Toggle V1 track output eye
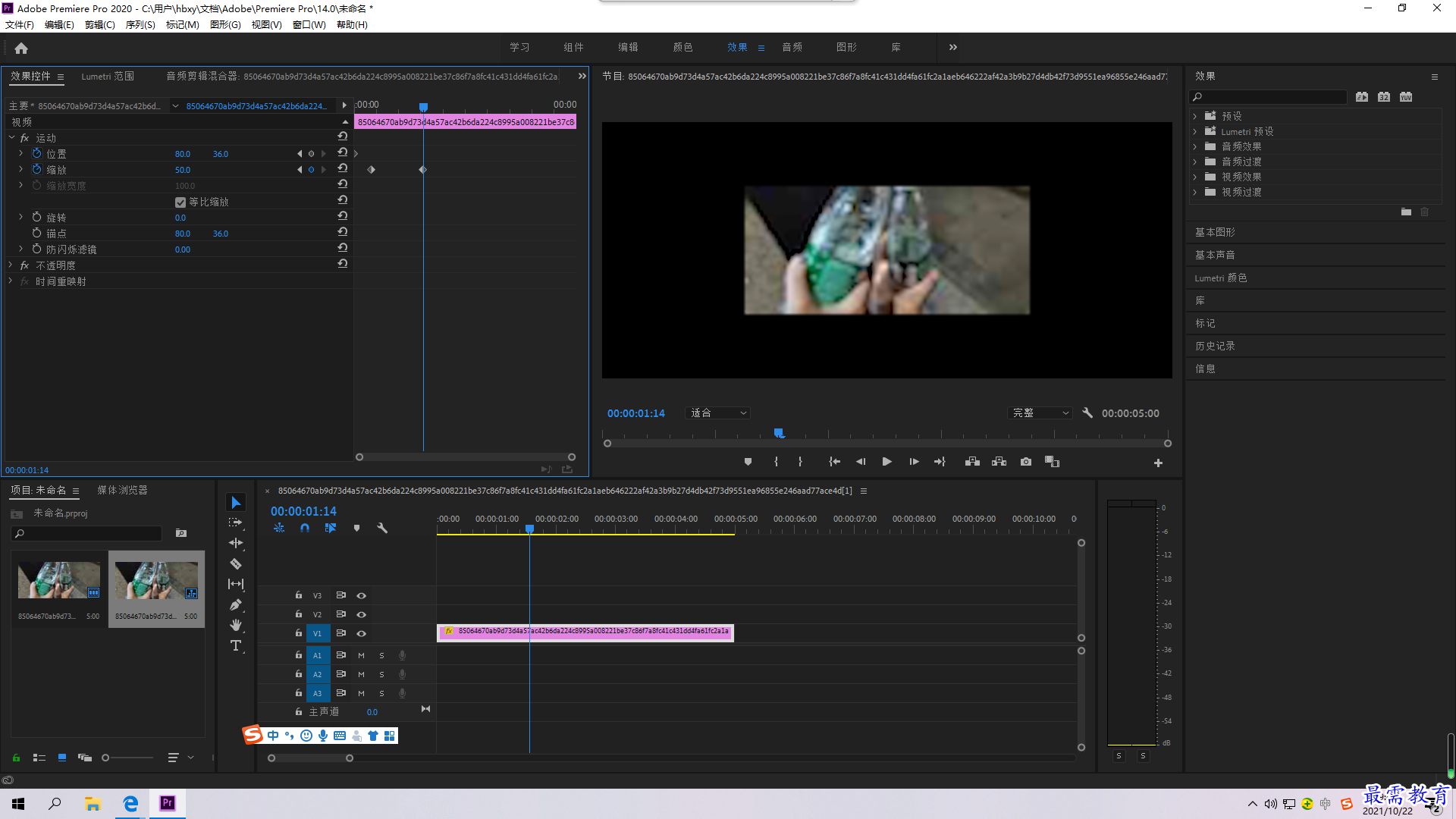Viewport: 1456px width, 819px height. point(362,633)
